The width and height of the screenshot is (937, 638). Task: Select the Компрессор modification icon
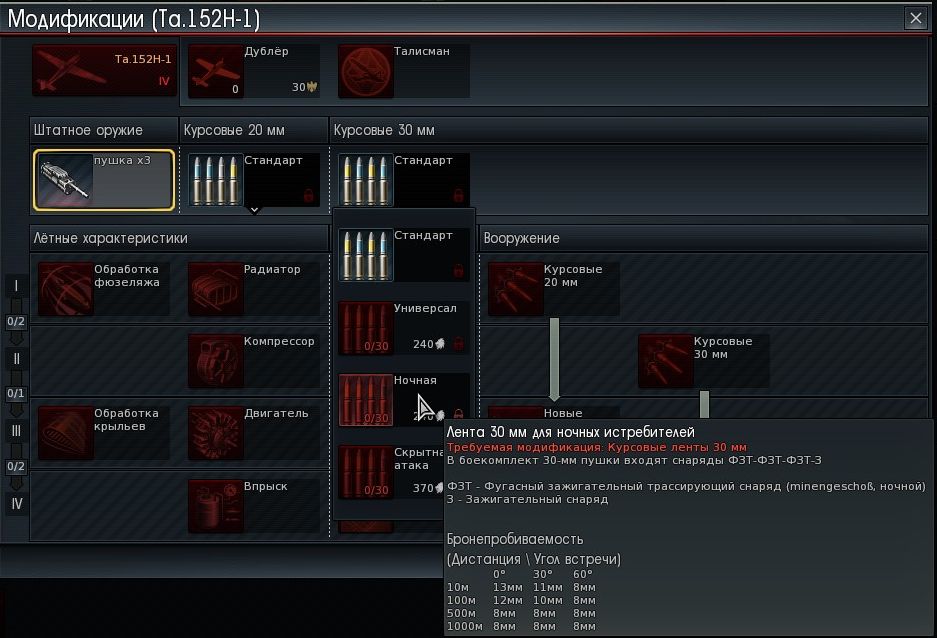(x=215, y=361)
